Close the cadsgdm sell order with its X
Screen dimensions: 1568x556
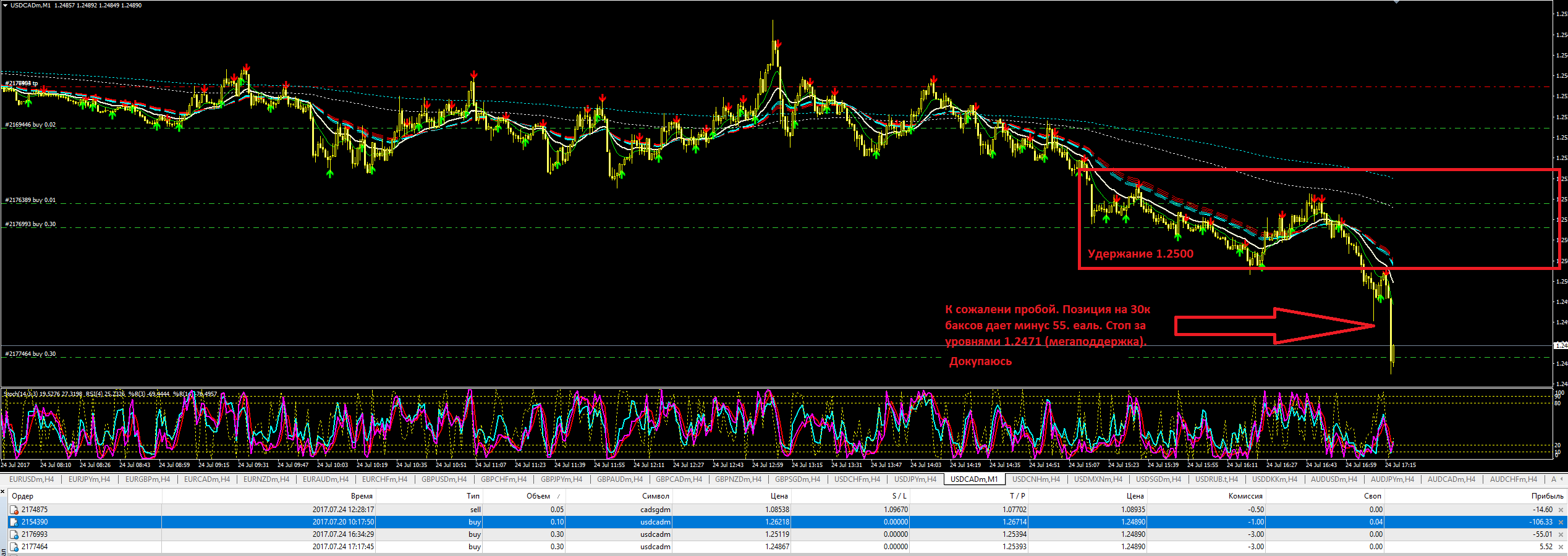1561,510
